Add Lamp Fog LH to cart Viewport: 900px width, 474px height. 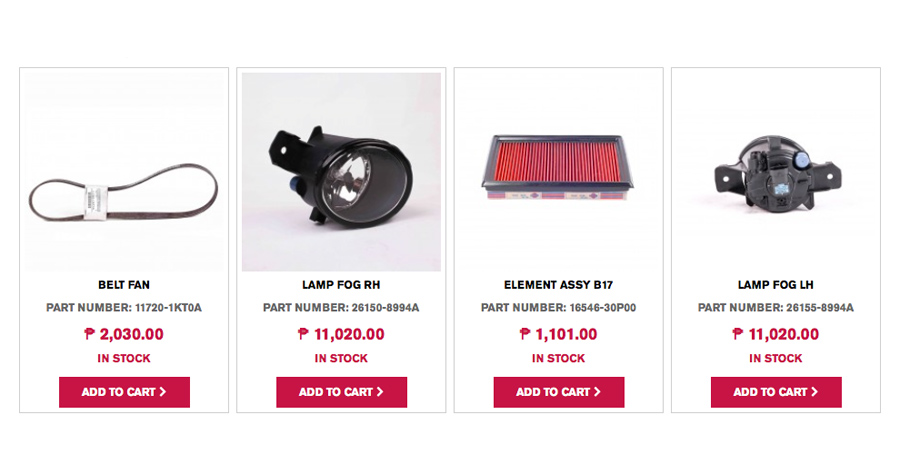tap(776, 392)
